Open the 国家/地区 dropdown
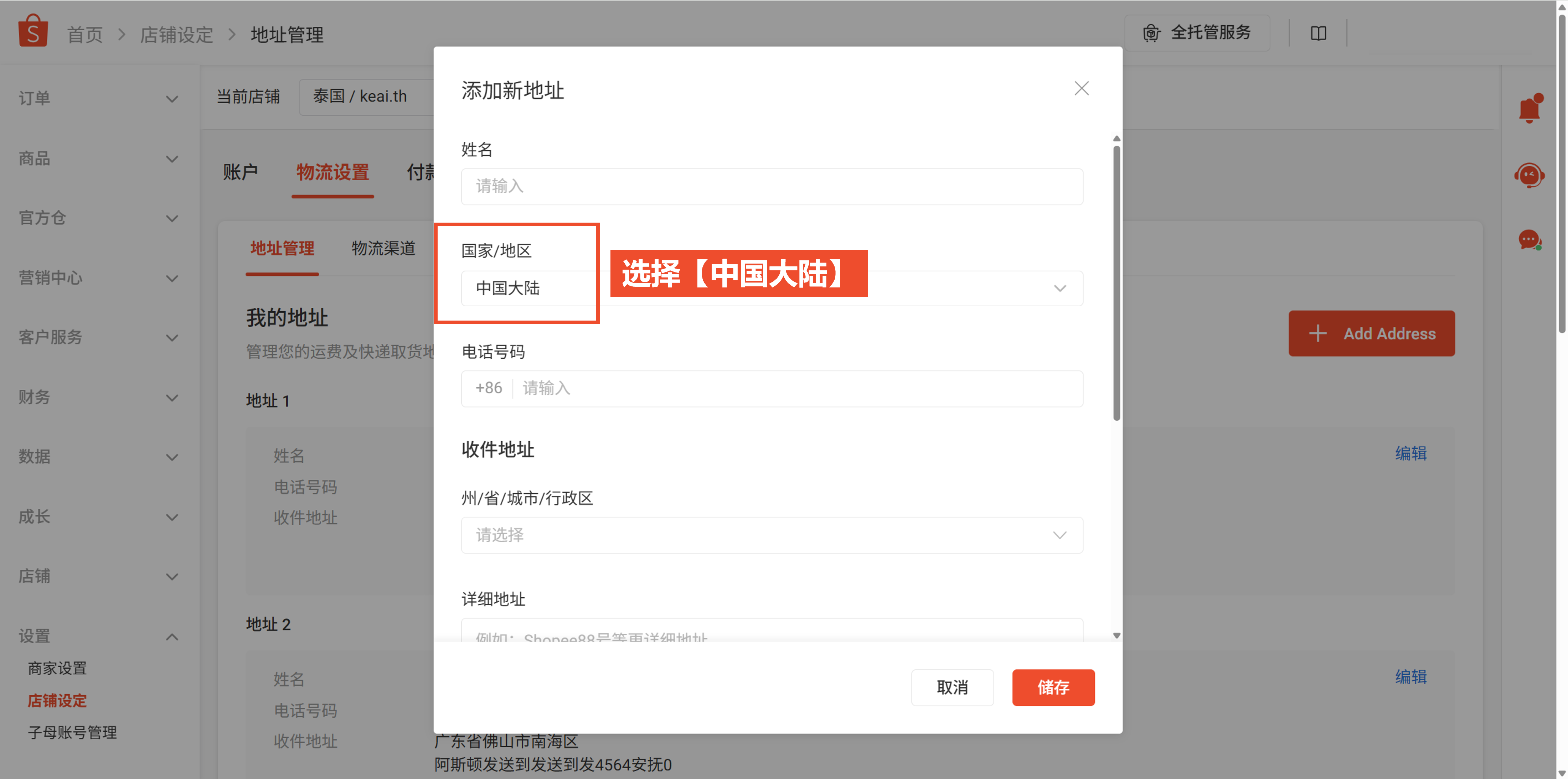This screenshot has width=1568, height=779. 772,288
